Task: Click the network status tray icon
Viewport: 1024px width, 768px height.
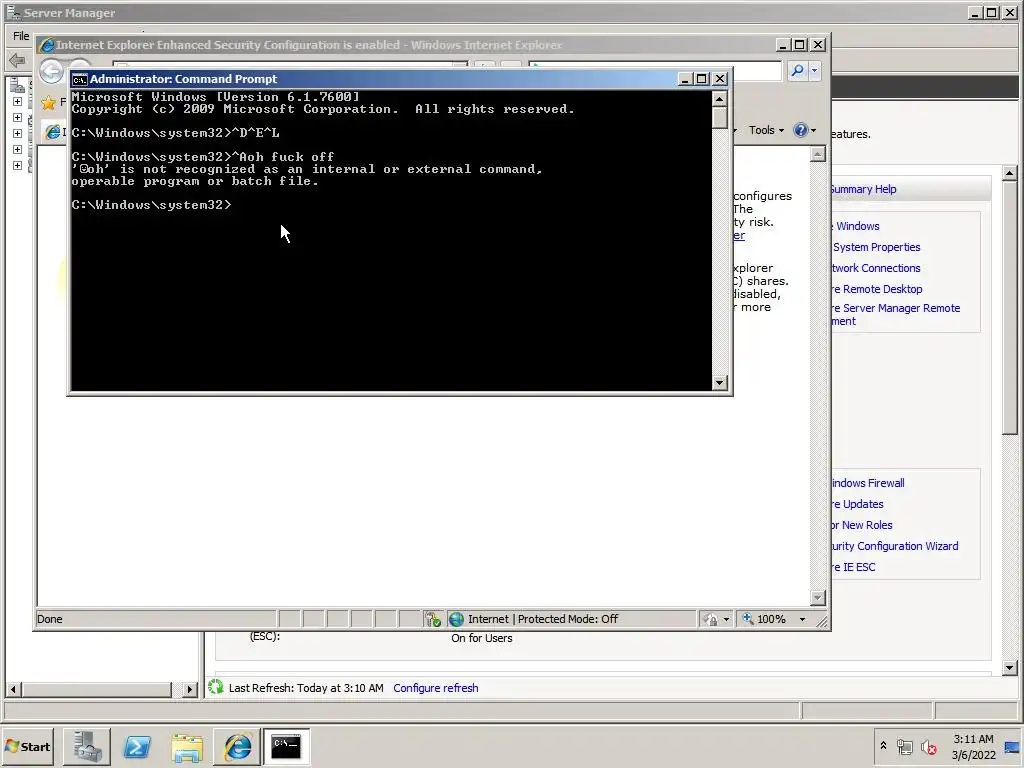Action: point(904,747)
